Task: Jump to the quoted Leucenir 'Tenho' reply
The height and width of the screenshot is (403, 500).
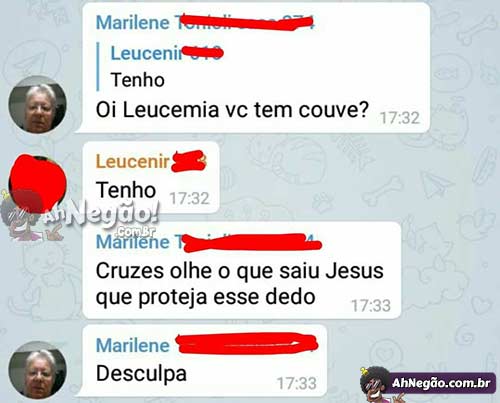Action: [x=160, y=67]
